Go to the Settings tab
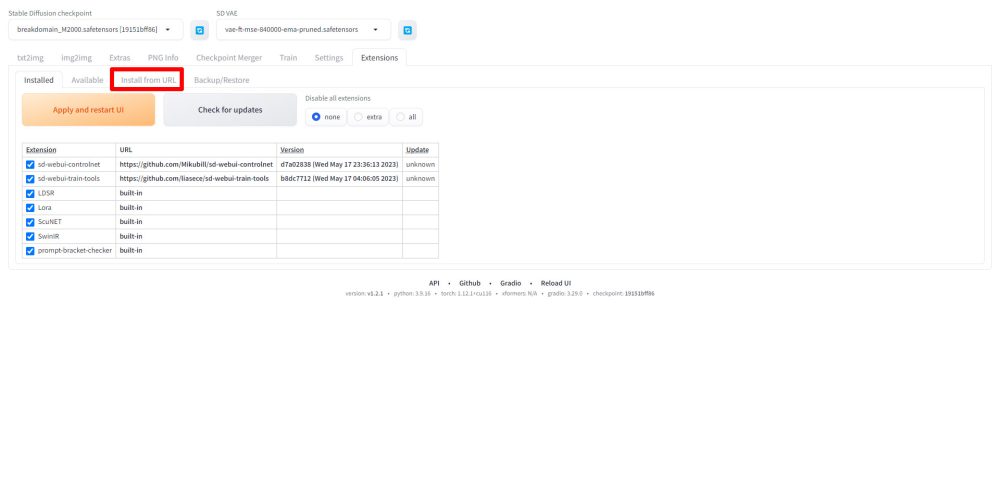This screenshot has height=484, width=1000. (x=328, y=58)
